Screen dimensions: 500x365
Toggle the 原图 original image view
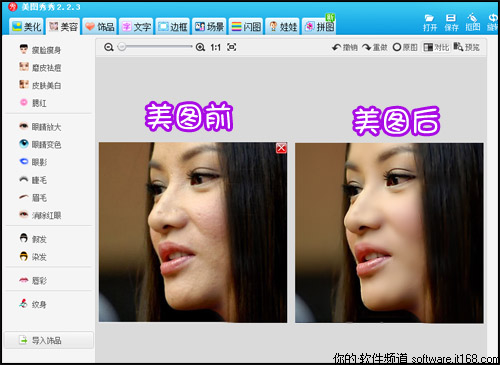pos(405,47)
